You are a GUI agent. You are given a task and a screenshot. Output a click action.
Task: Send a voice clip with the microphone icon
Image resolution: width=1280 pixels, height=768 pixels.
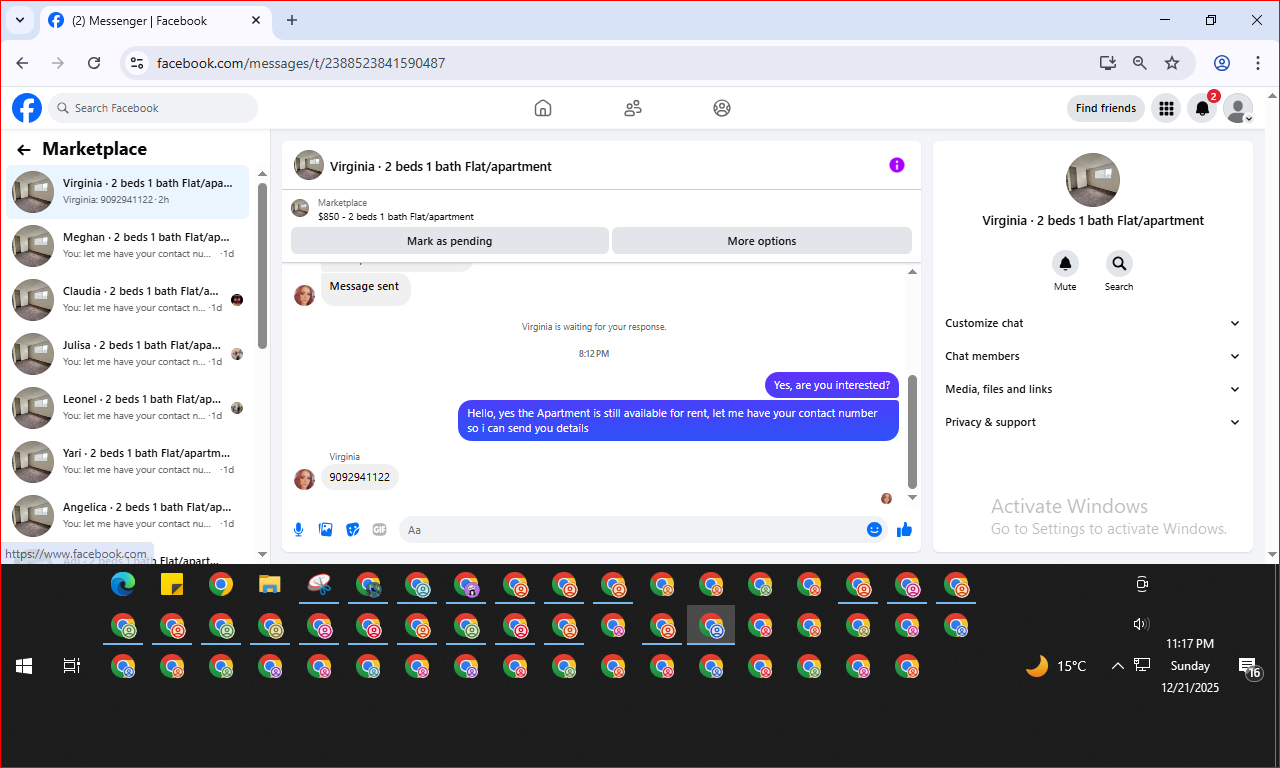(298, 530)
